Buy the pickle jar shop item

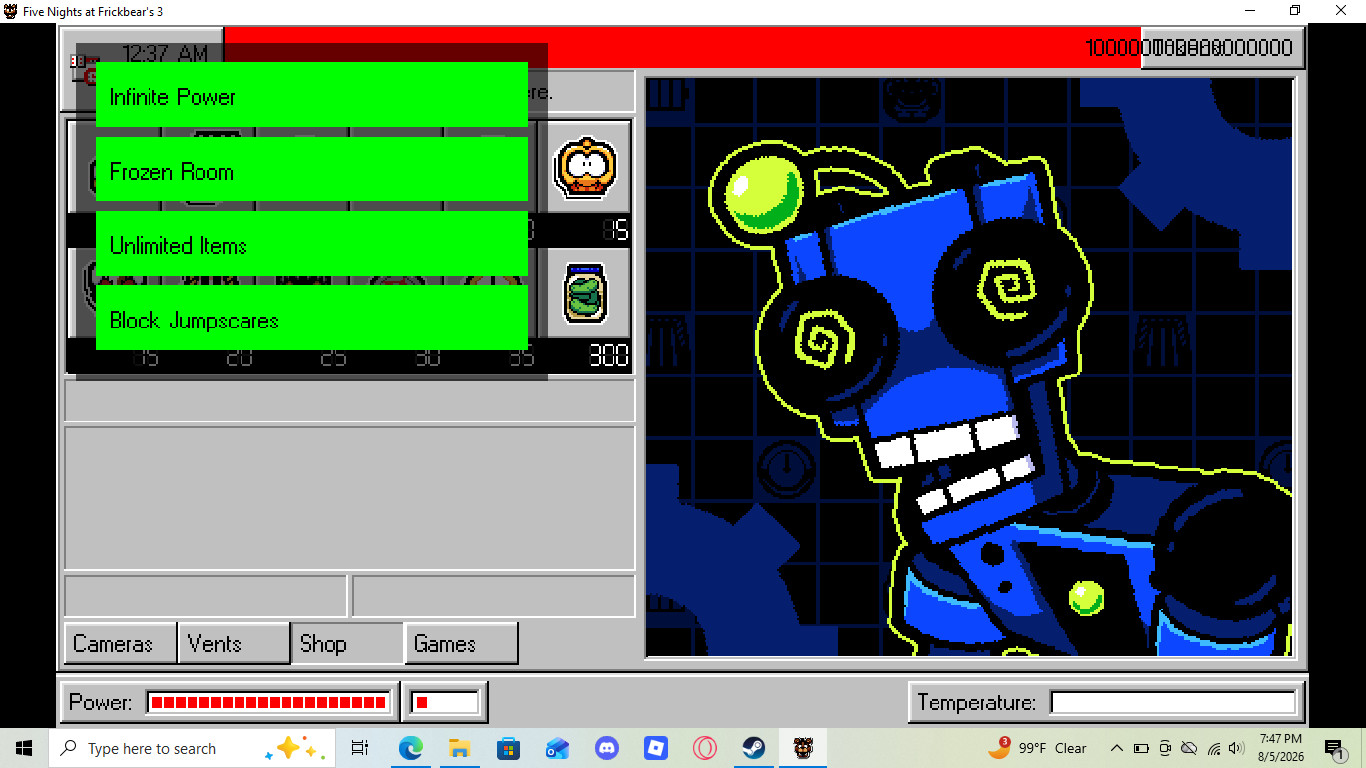click(x=584, y=293)
